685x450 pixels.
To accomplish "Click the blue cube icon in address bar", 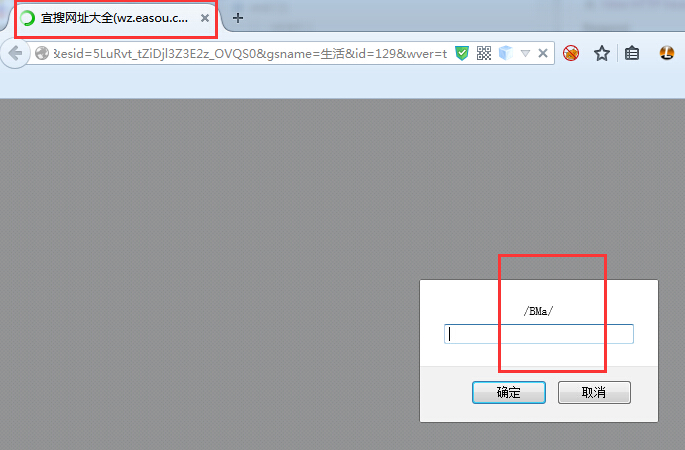I will (505, 53).
